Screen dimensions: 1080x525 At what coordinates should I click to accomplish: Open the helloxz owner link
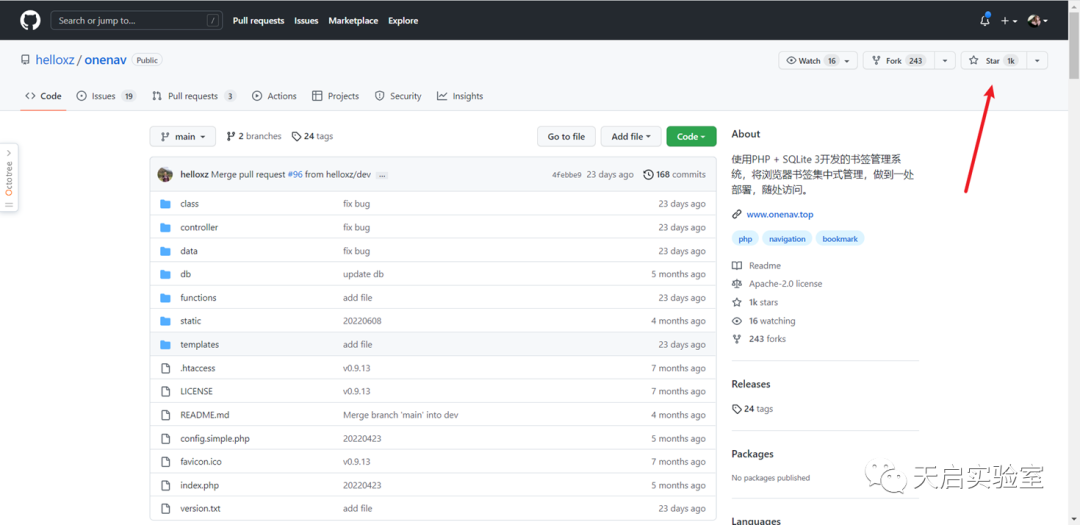click(x=54, y=60)
